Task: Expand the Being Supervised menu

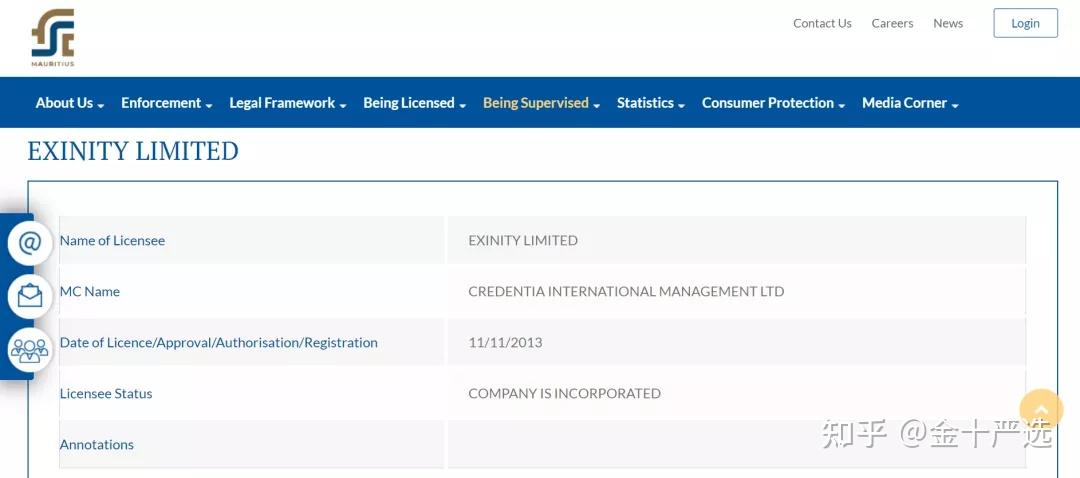Action: (x=541, y=103)
